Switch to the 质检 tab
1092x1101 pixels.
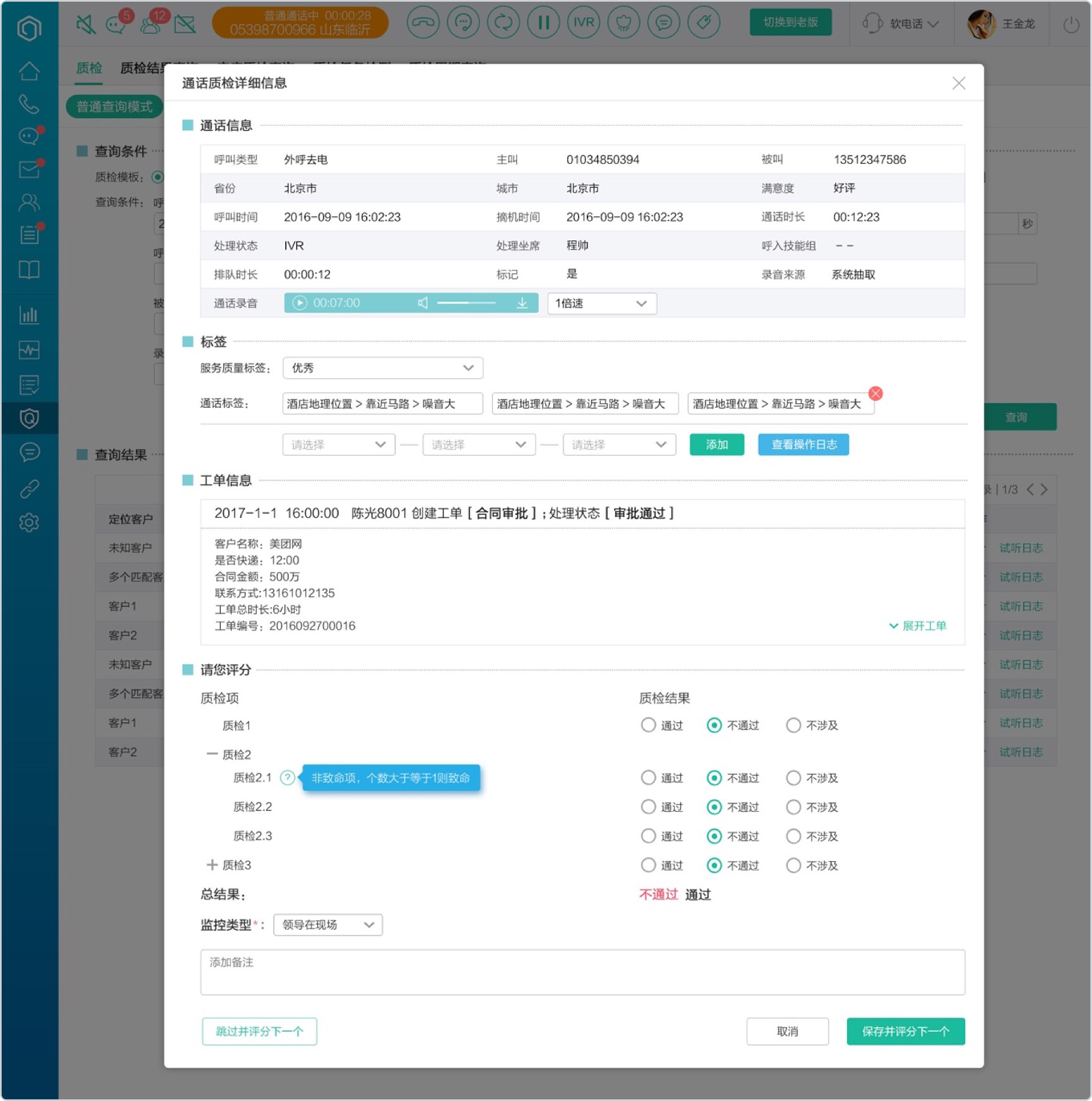pos(89,67)
